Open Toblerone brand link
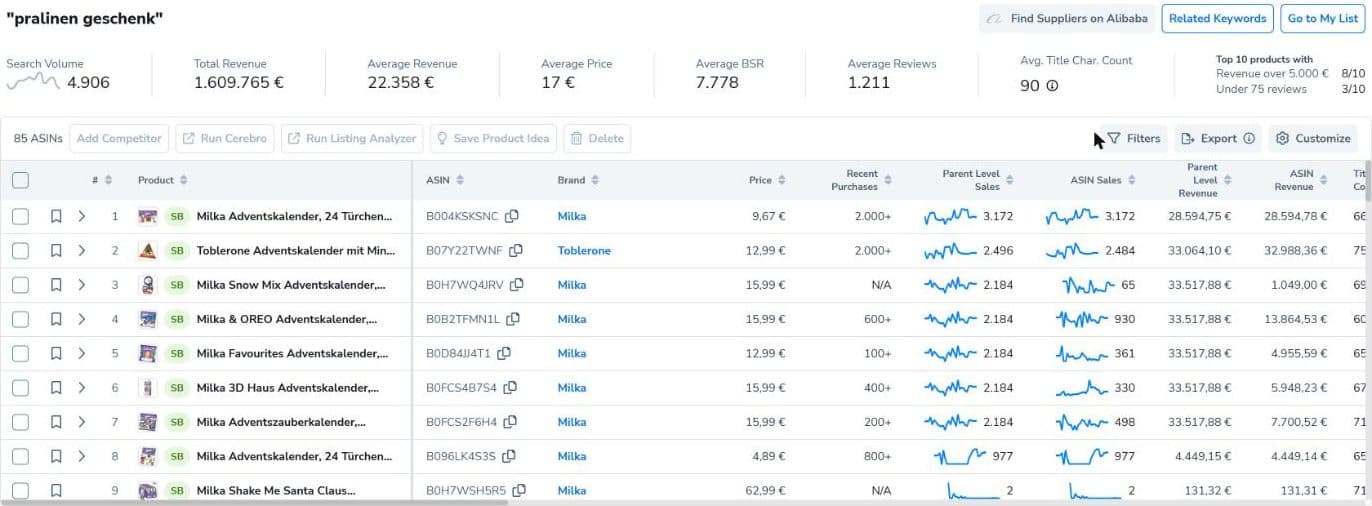 tap(584, 251)
